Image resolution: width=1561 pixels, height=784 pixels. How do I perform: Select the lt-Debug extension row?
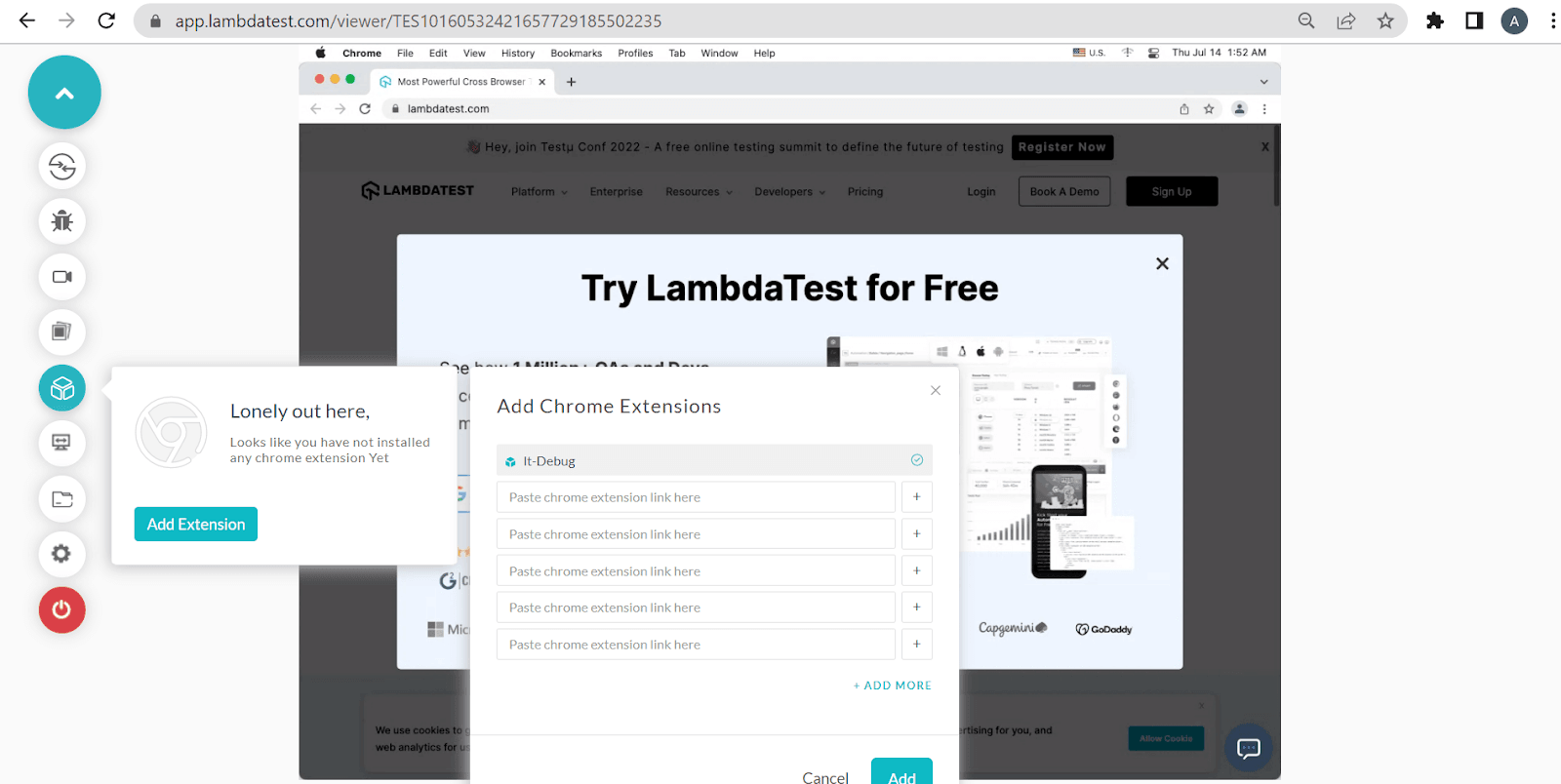coord(714,460)
